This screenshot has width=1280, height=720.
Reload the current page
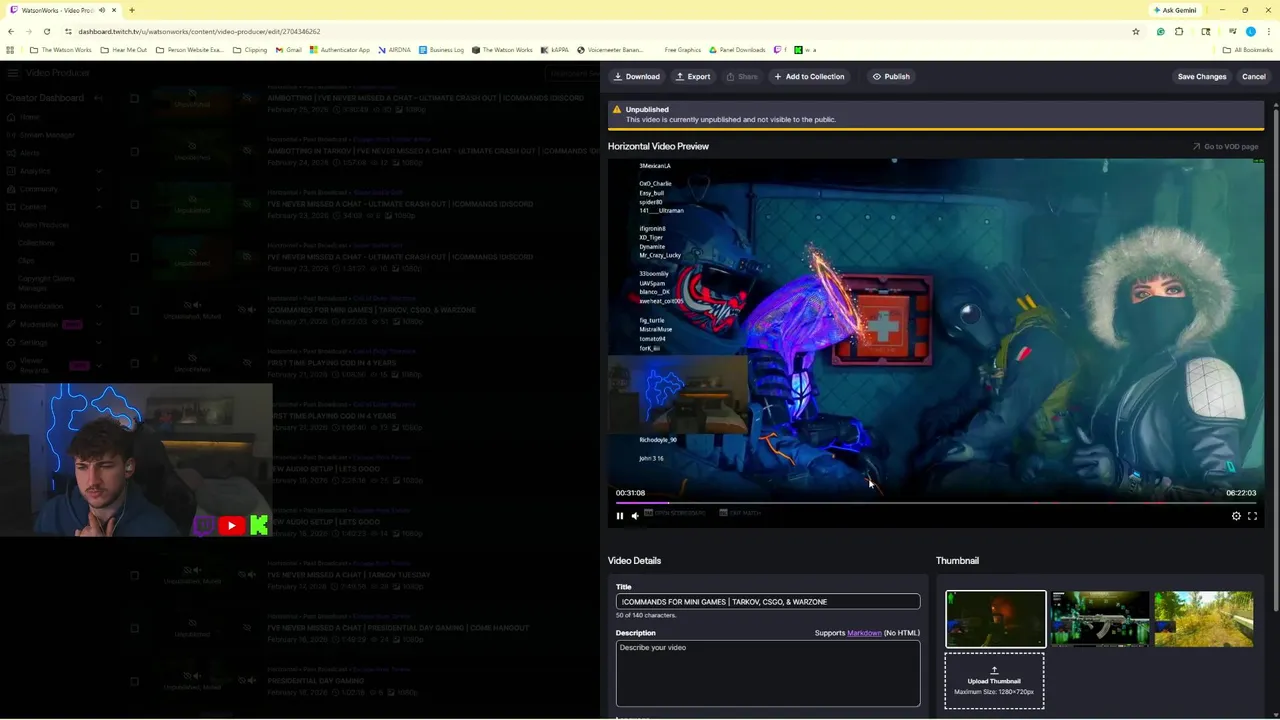[x=47, y=31]
